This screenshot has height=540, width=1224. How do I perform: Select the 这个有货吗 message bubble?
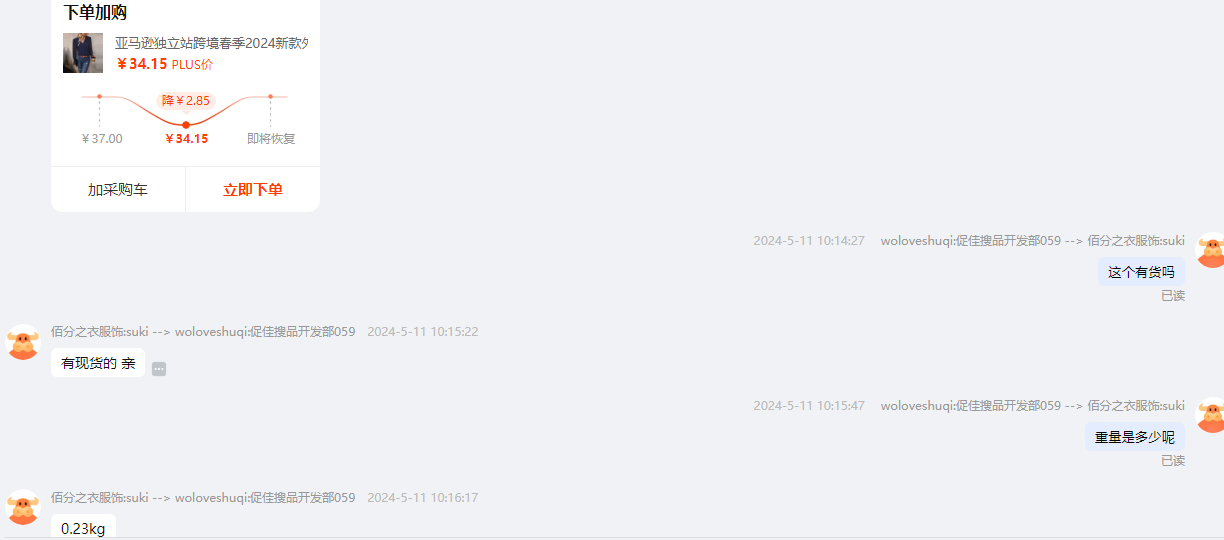click(1141, 272)
